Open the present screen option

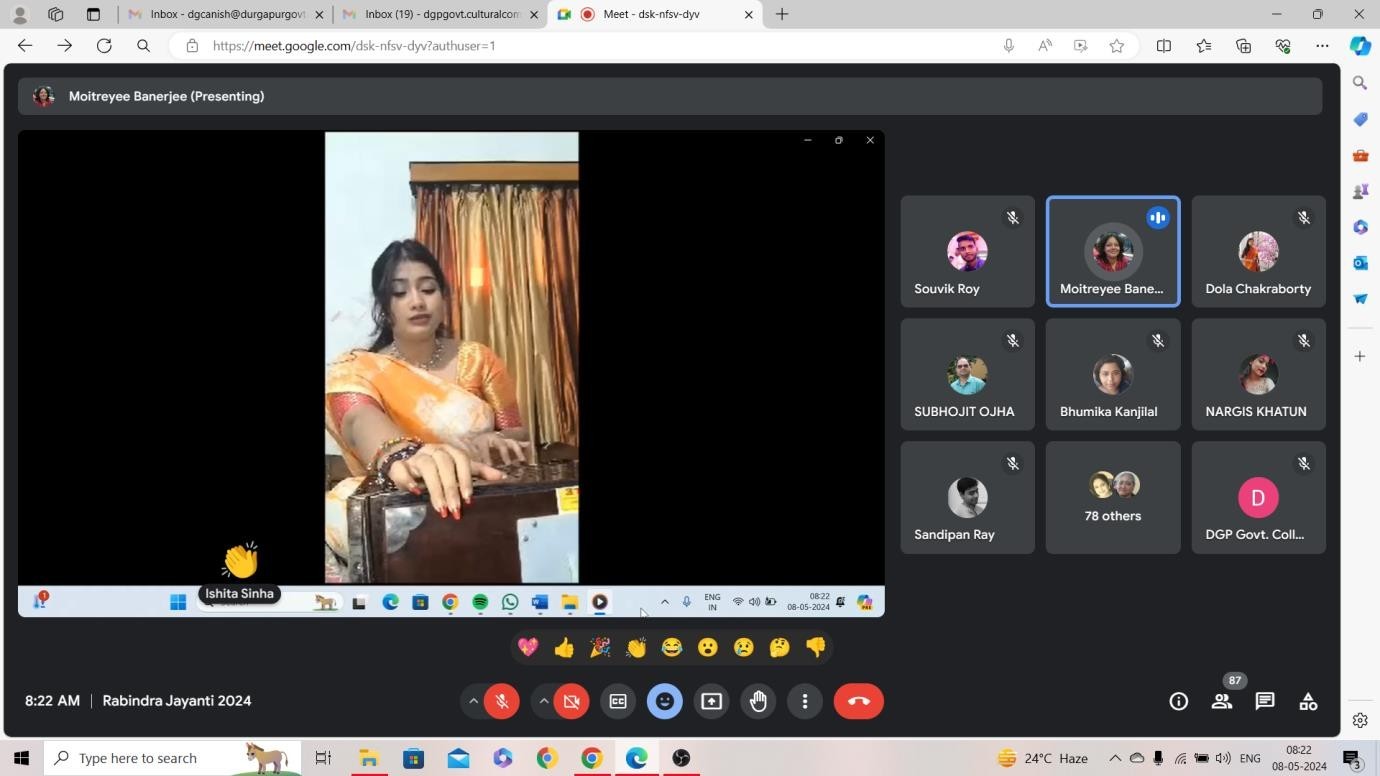pyautogui.click(x=711, y=701)
